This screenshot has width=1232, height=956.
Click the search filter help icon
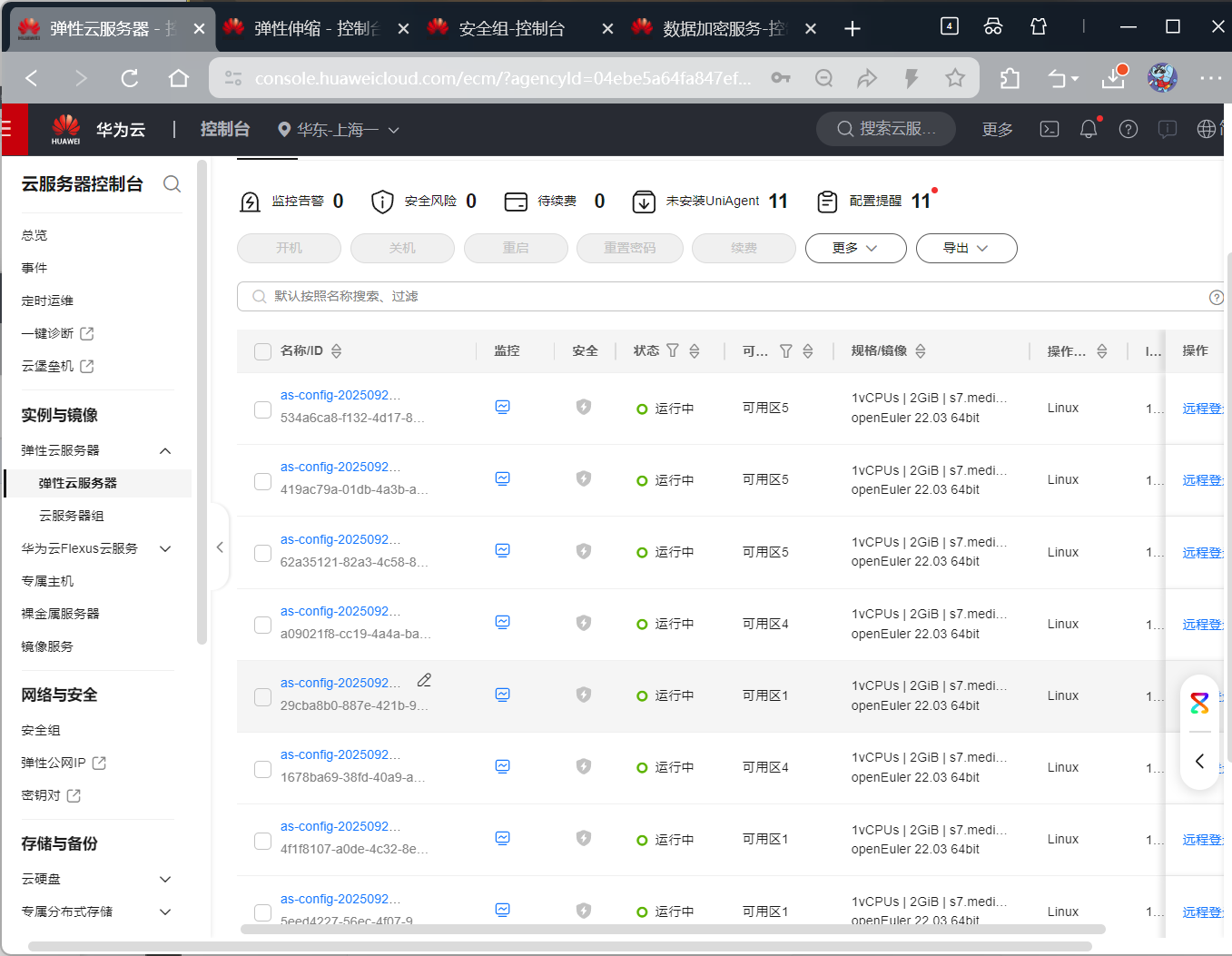1217,297
